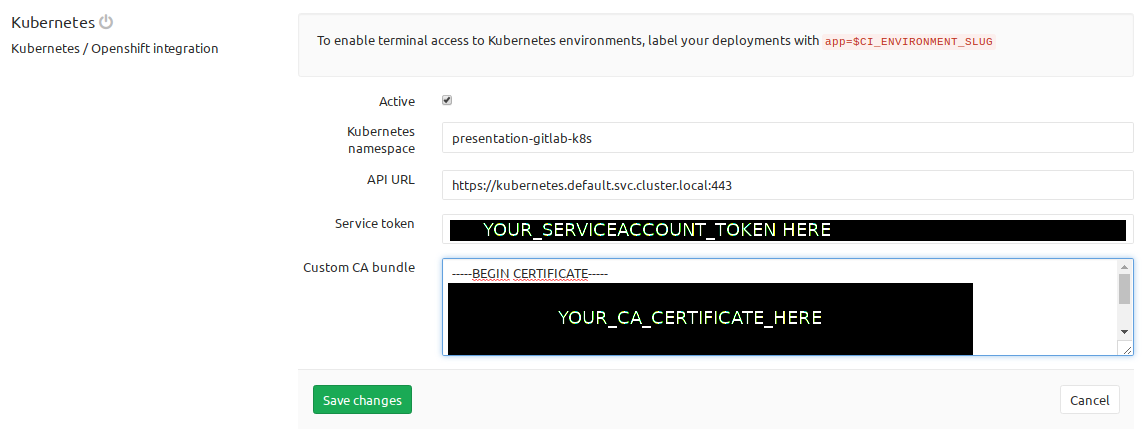This screenshot has width=1147, height=440.
Task: Click the app=$CI_ENVIRONMENT_SLUG code snippet
Action: click(x=909, y=42)
